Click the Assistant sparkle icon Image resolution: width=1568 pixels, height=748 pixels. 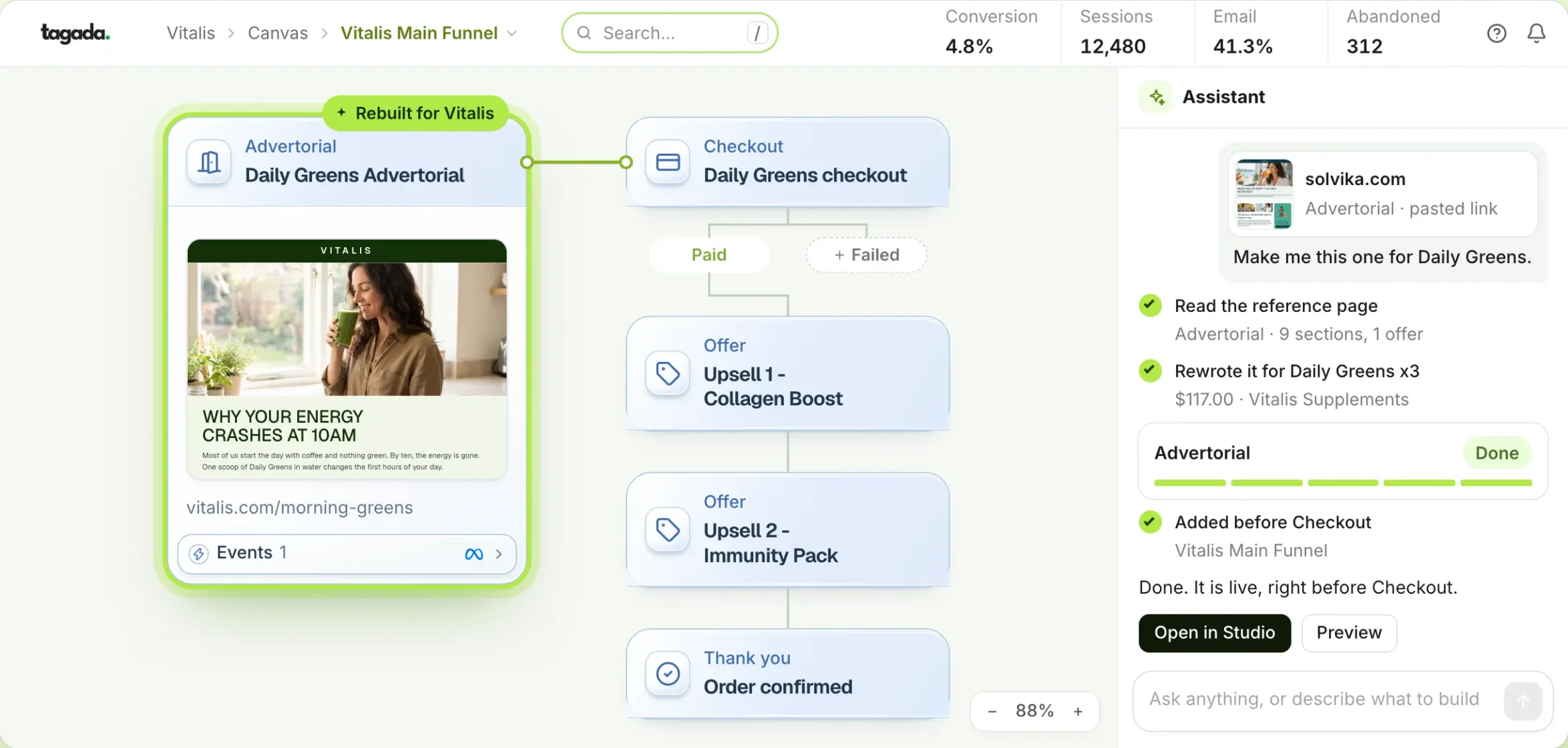(1157, 98)
